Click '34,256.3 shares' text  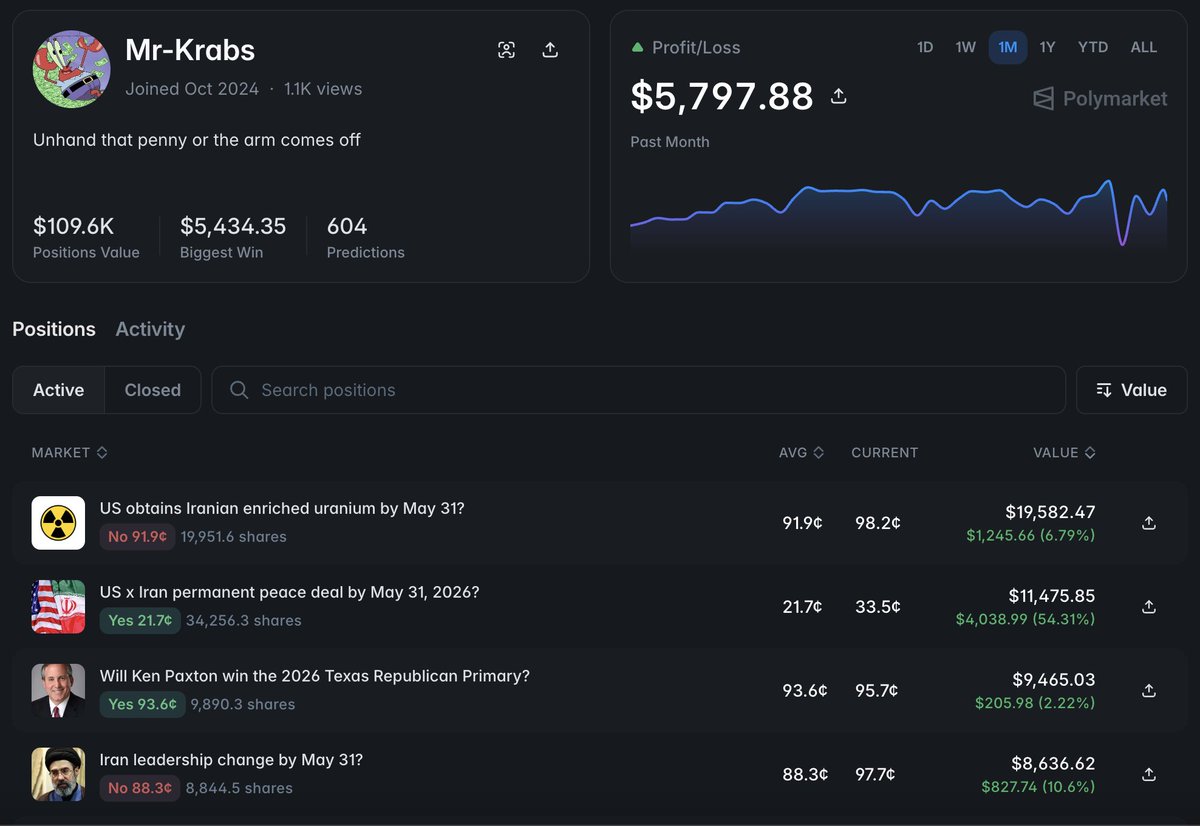click(244, 621)
